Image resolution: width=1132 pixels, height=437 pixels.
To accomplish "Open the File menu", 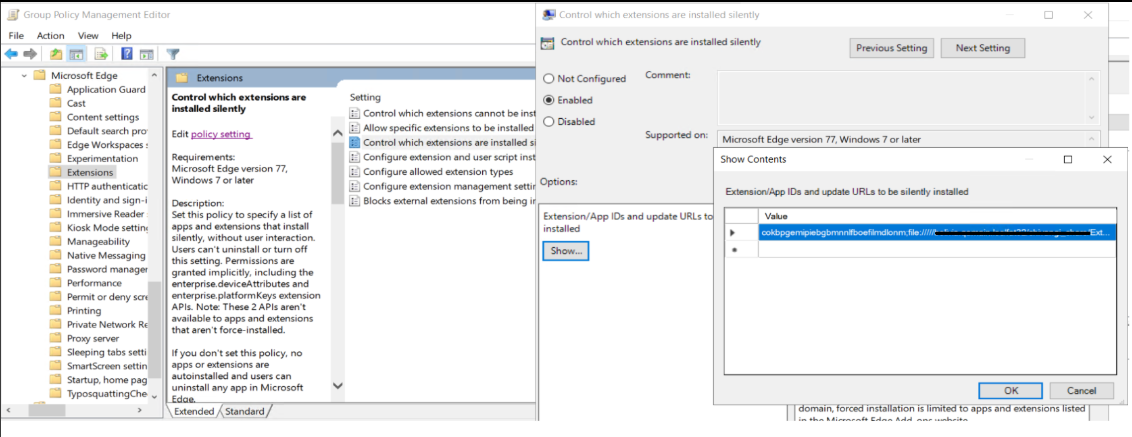I will (x=16, y=35).
